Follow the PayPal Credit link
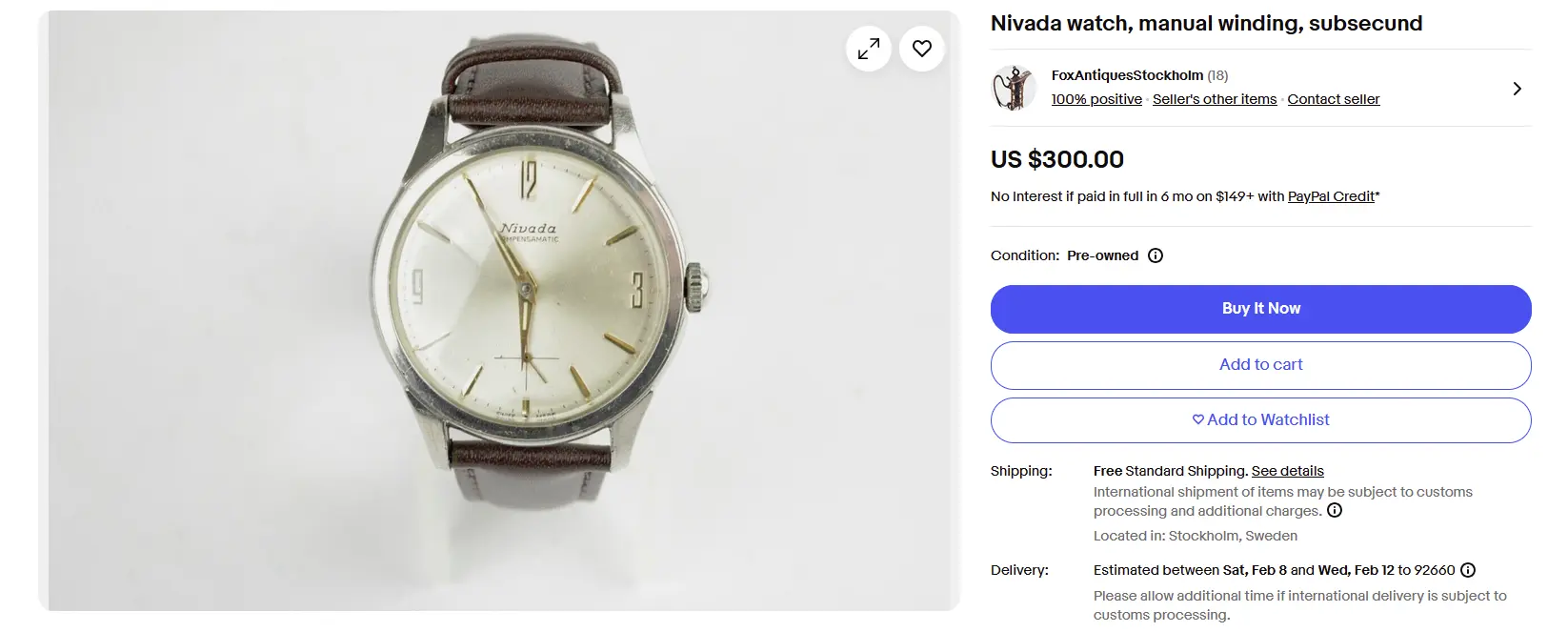1568x632 pixels. (1331, 196)
